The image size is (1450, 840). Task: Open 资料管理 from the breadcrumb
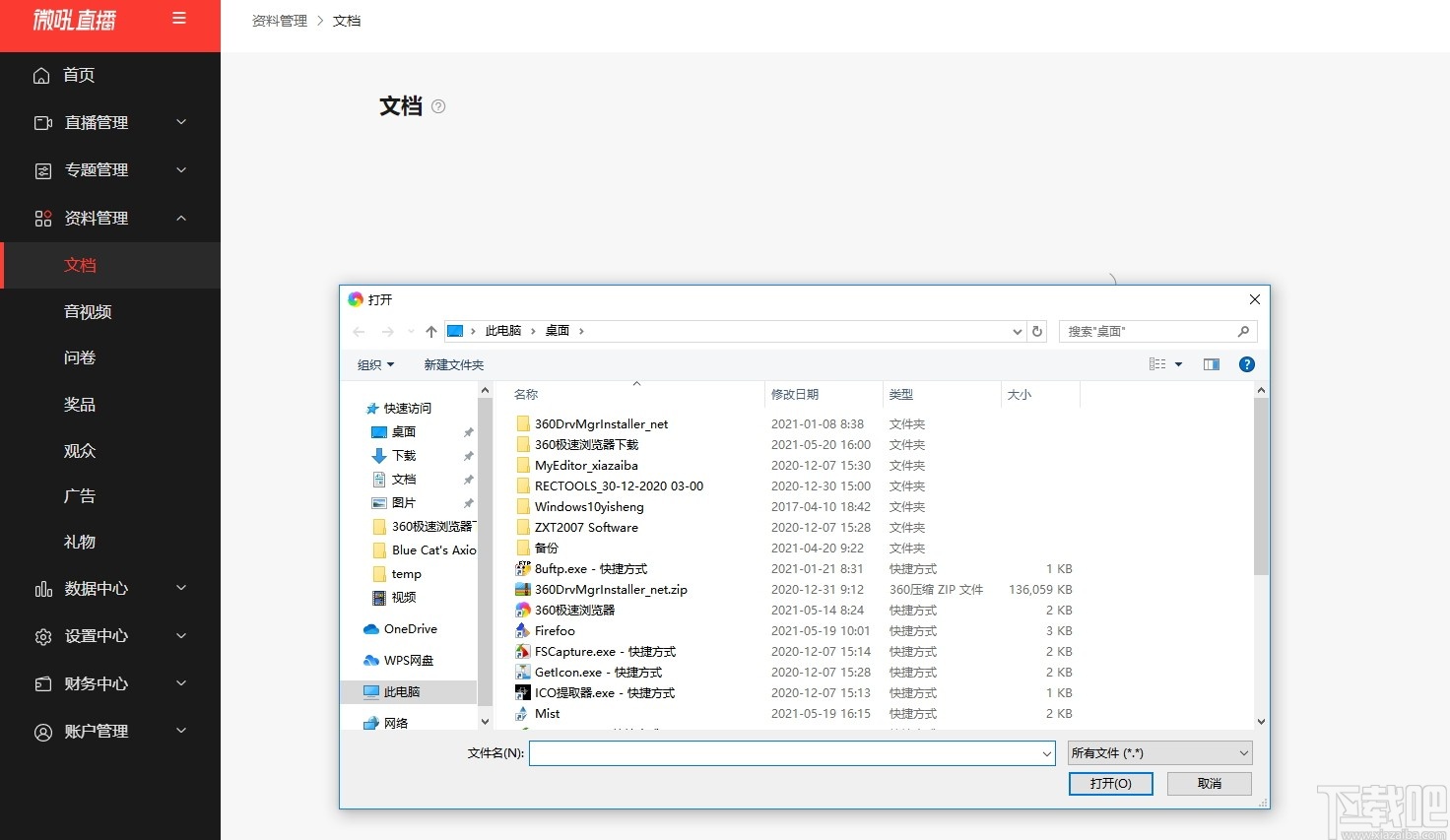click(279, 20)
